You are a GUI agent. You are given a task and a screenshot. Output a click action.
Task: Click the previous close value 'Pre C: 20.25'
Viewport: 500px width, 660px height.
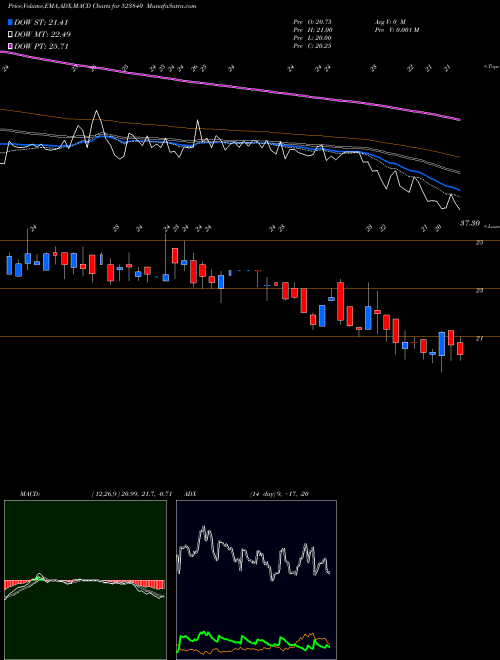pos(312,46)
